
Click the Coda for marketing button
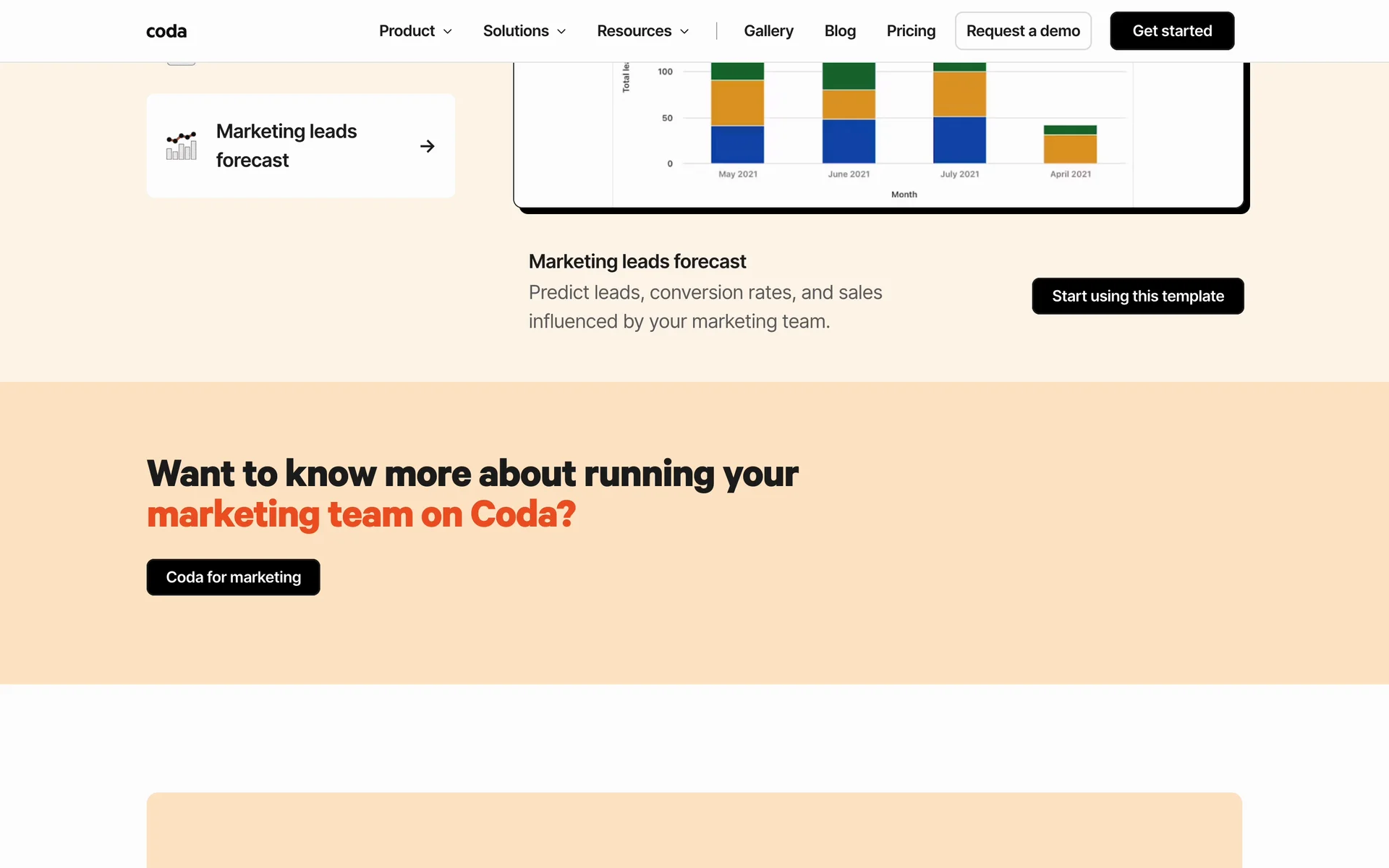coord(233,577)
